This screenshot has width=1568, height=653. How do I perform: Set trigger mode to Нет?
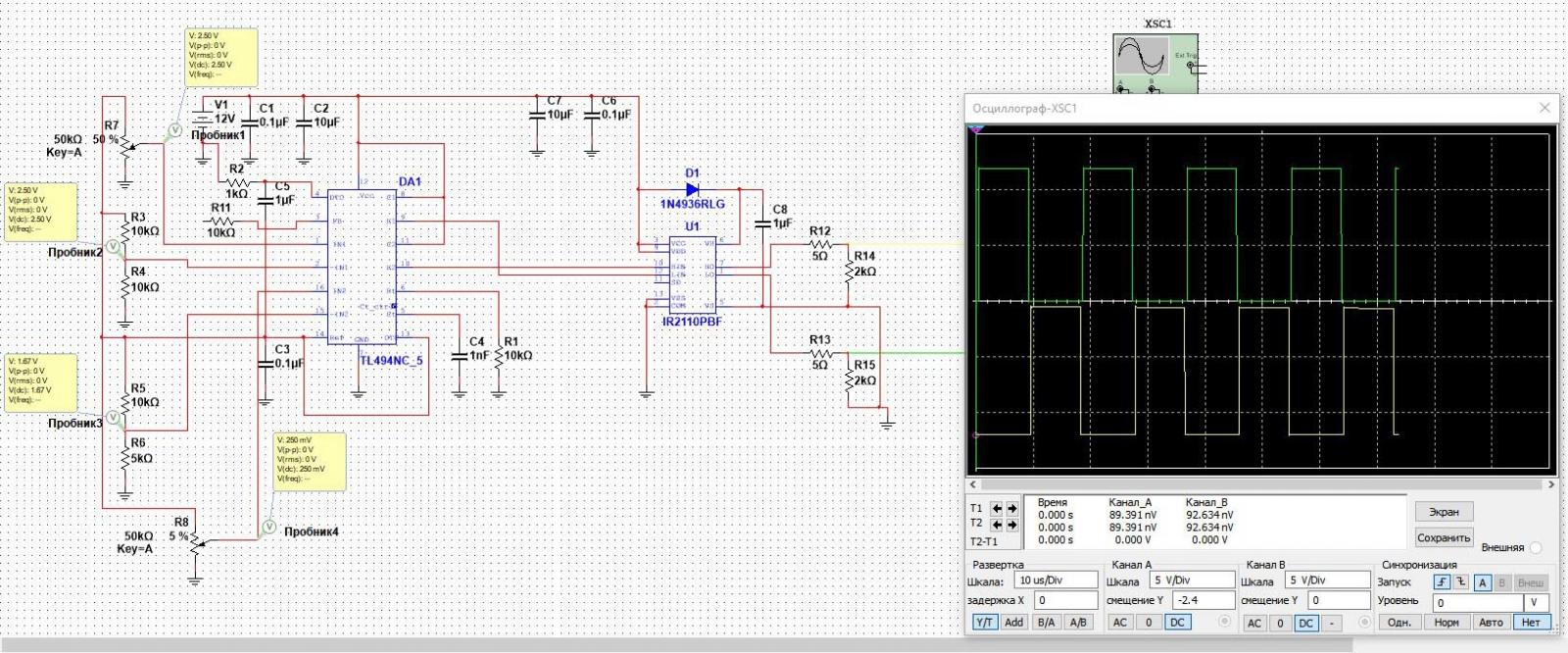(1532, 623)
